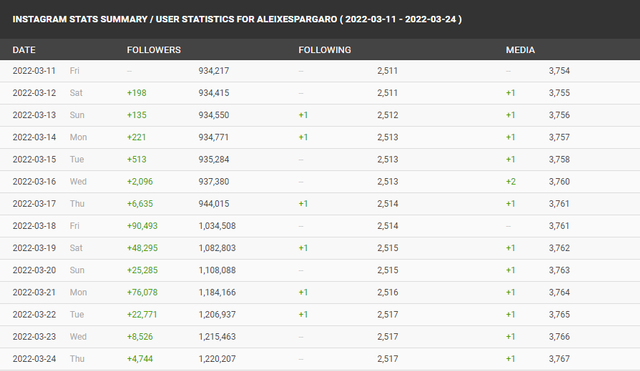
Task: Click follower total 1,215,463
Action: [217, 336]
